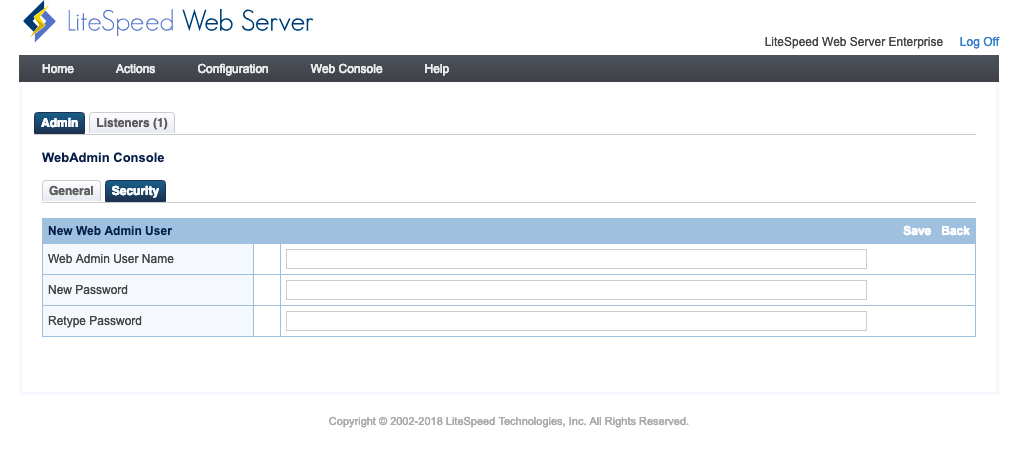Switch to the Admin tab

point(60,123)
